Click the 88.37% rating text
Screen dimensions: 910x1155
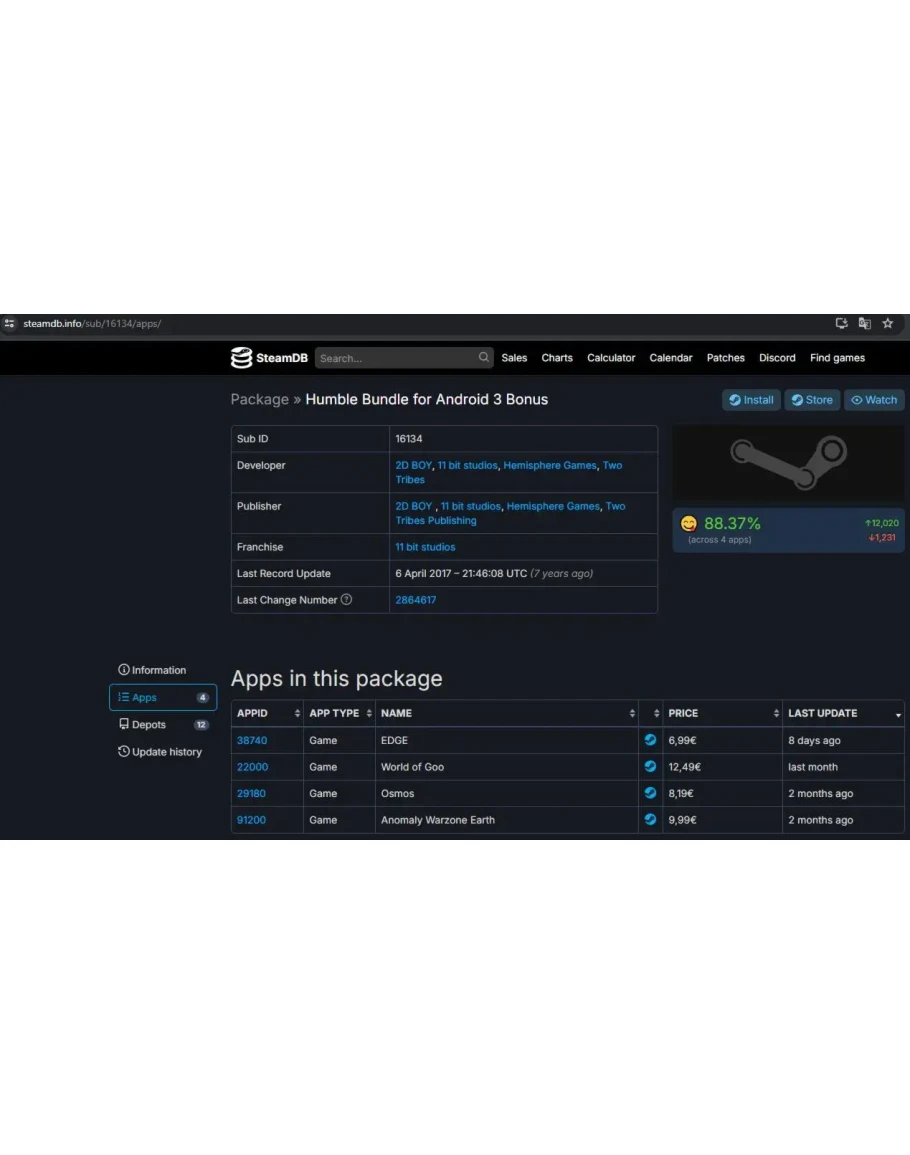pyautogui.click(x=732, y=524)
